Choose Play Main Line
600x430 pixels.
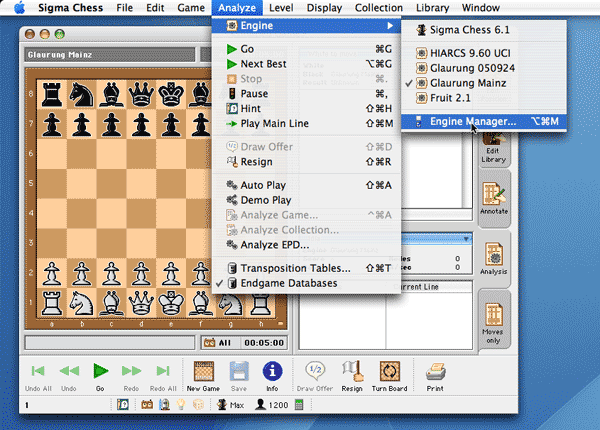(306, 124)
